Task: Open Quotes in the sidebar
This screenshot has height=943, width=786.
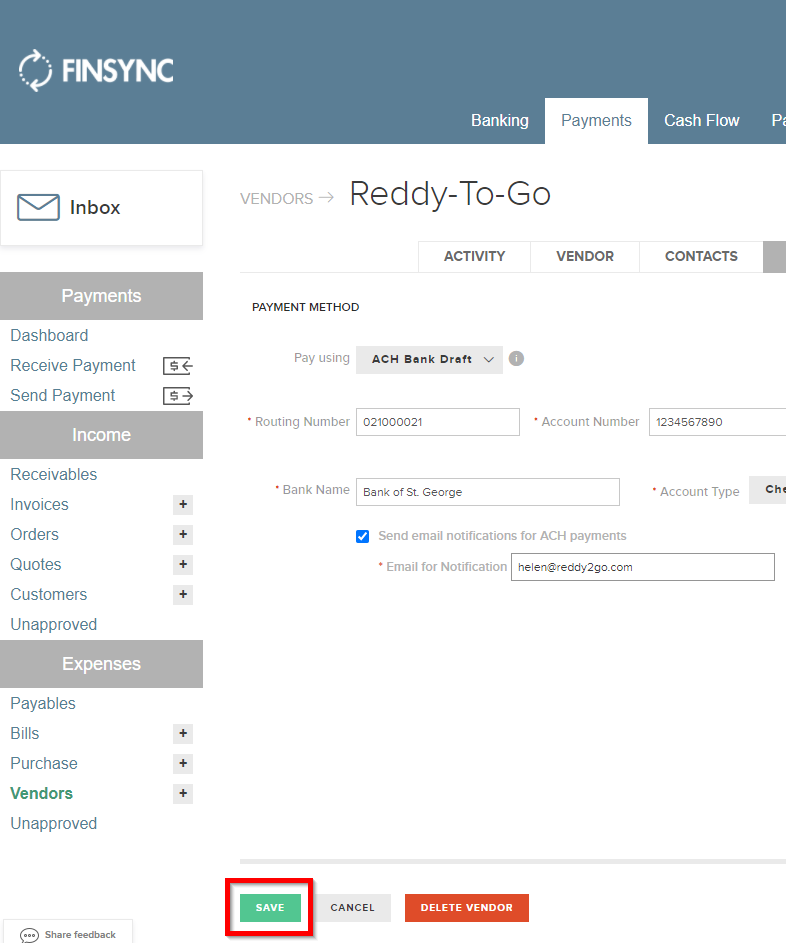Action: coord(36,565)
